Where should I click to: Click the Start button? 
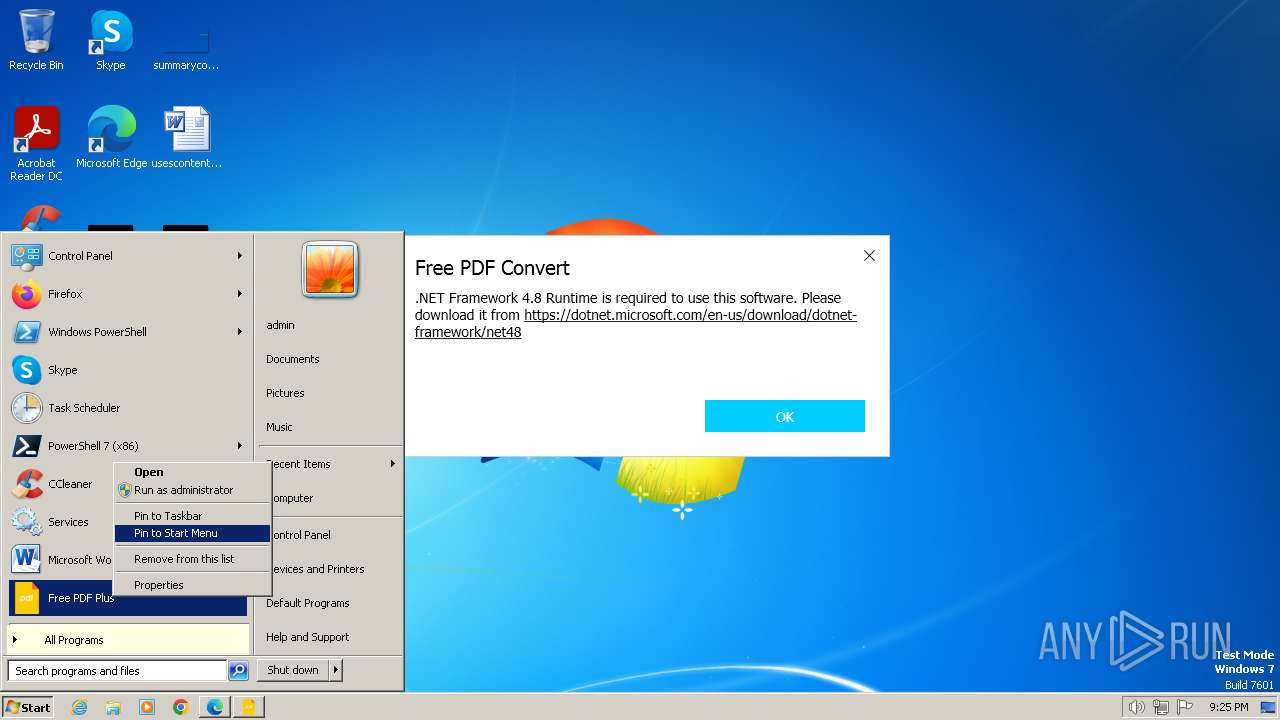28,707
